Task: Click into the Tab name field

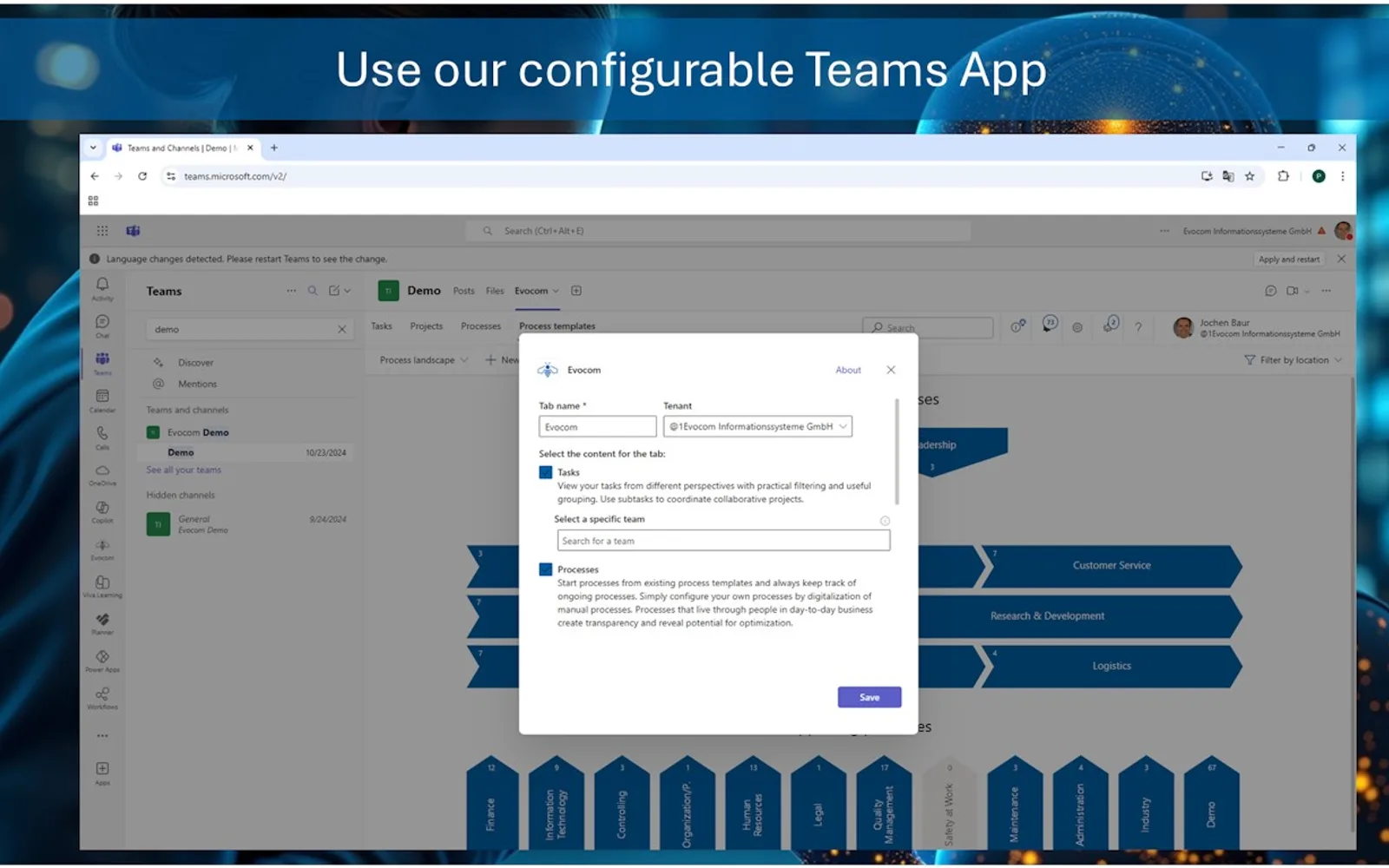Action: pos(597,426)
